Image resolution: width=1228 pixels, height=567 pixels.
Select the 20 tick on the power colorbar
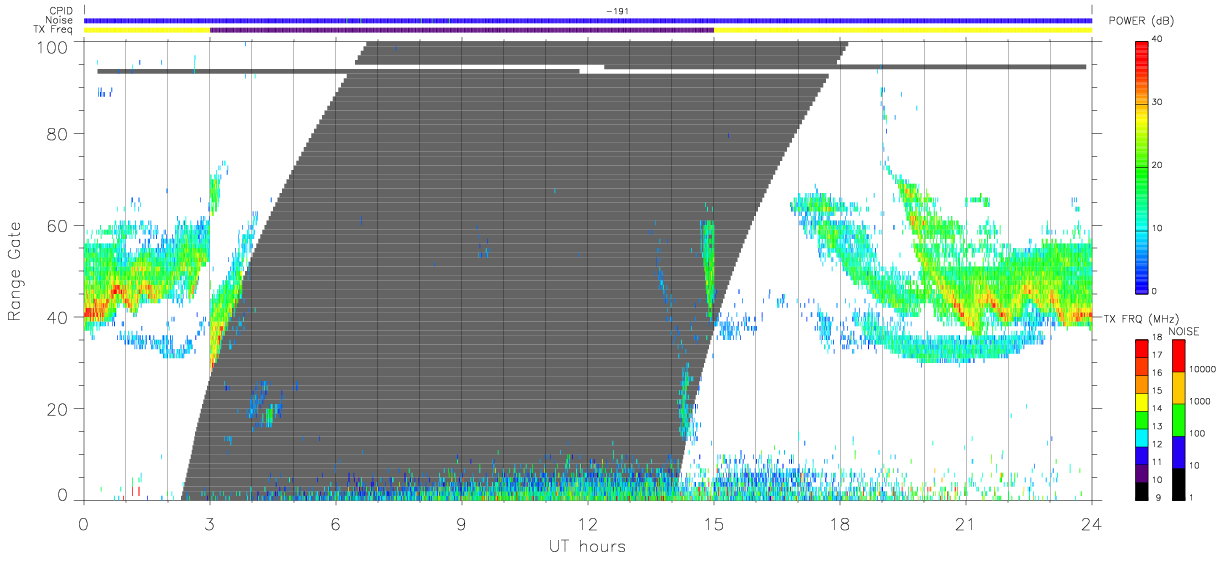[1158, 165]
